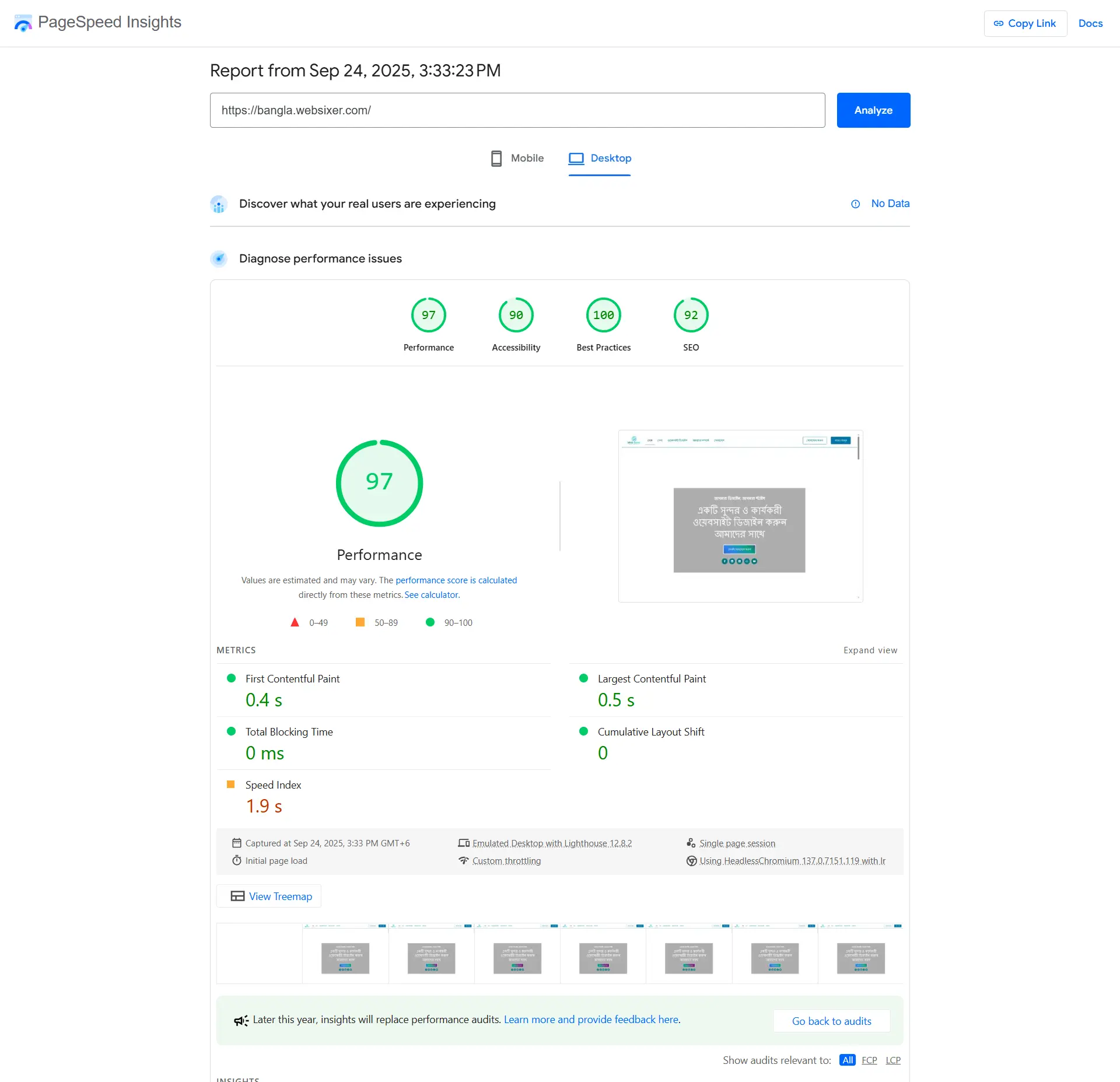Screen dimensions: 1120x1082
Task: Toggle the All audits filter chip
Action: click(x=847, y=1060)
